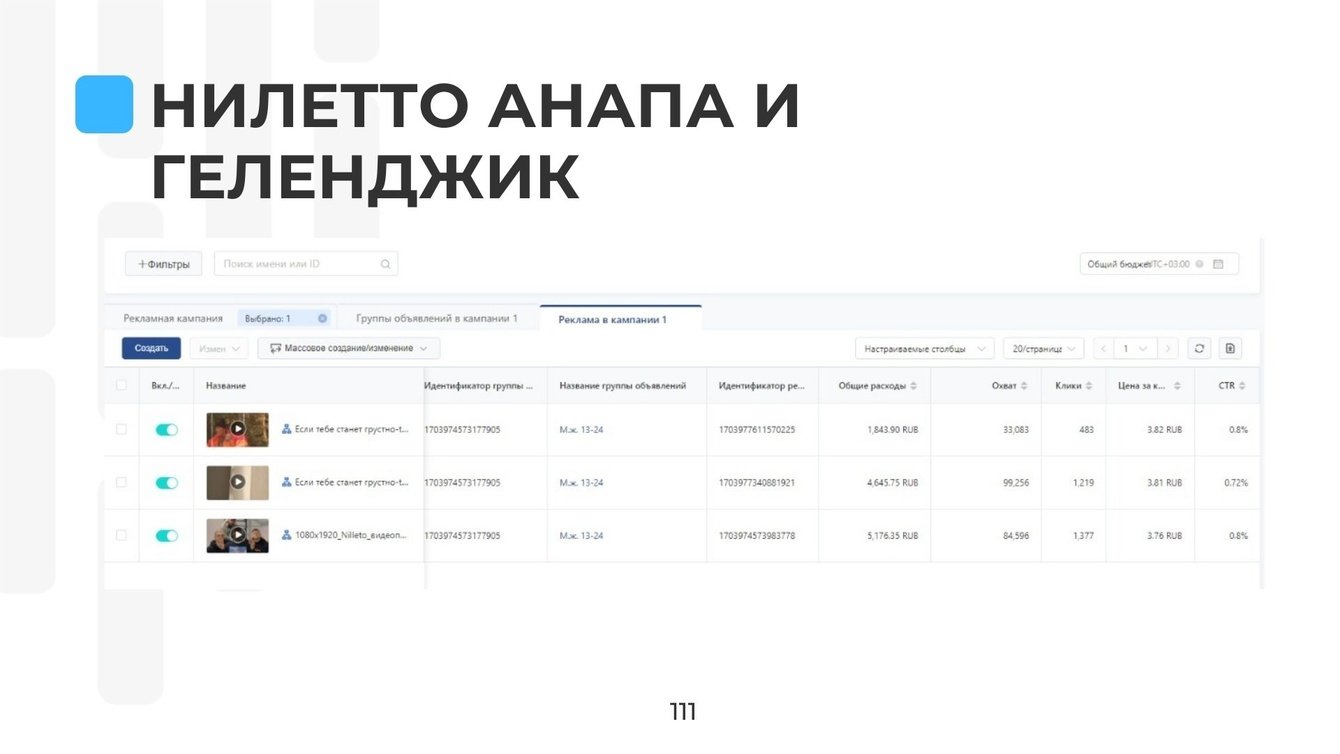Open the page number 1 dropdown
Viewport: 1340px width, 754px height.
point(1136,349)
